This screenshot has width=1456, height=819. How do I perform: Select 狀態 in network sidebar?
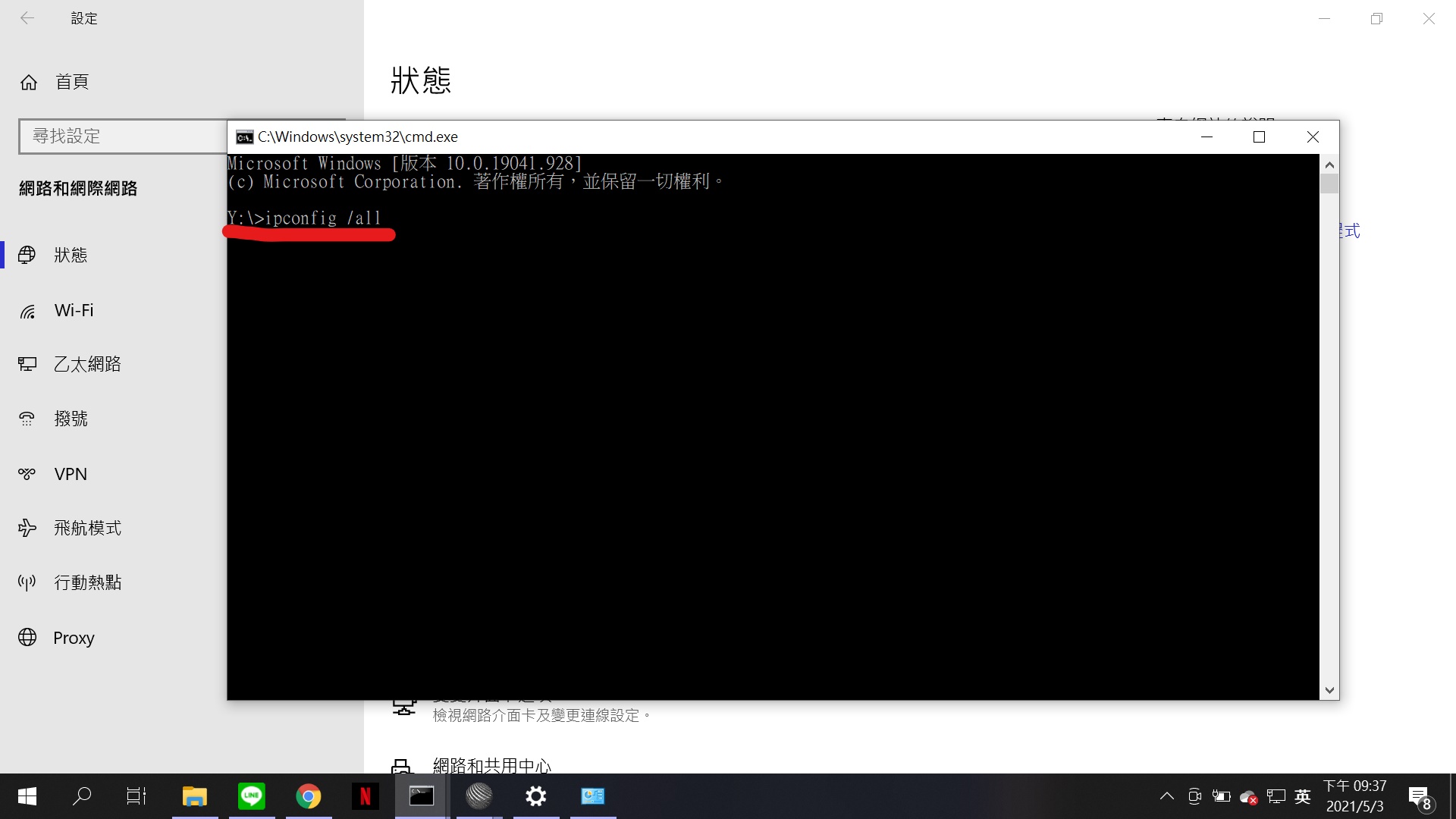[x=71, y=255]
